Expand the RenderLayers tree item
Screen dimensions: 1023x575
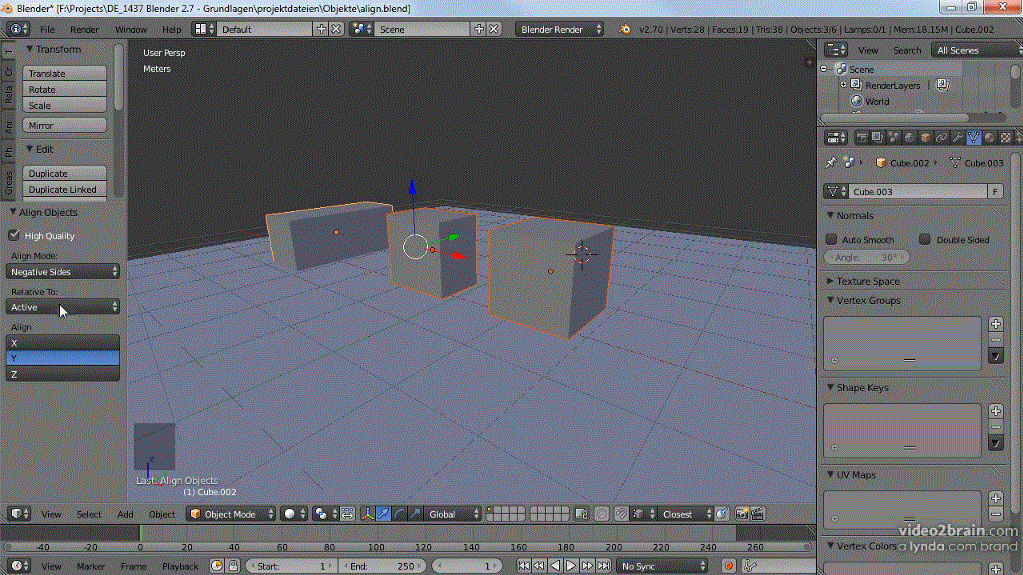[843, 85]
